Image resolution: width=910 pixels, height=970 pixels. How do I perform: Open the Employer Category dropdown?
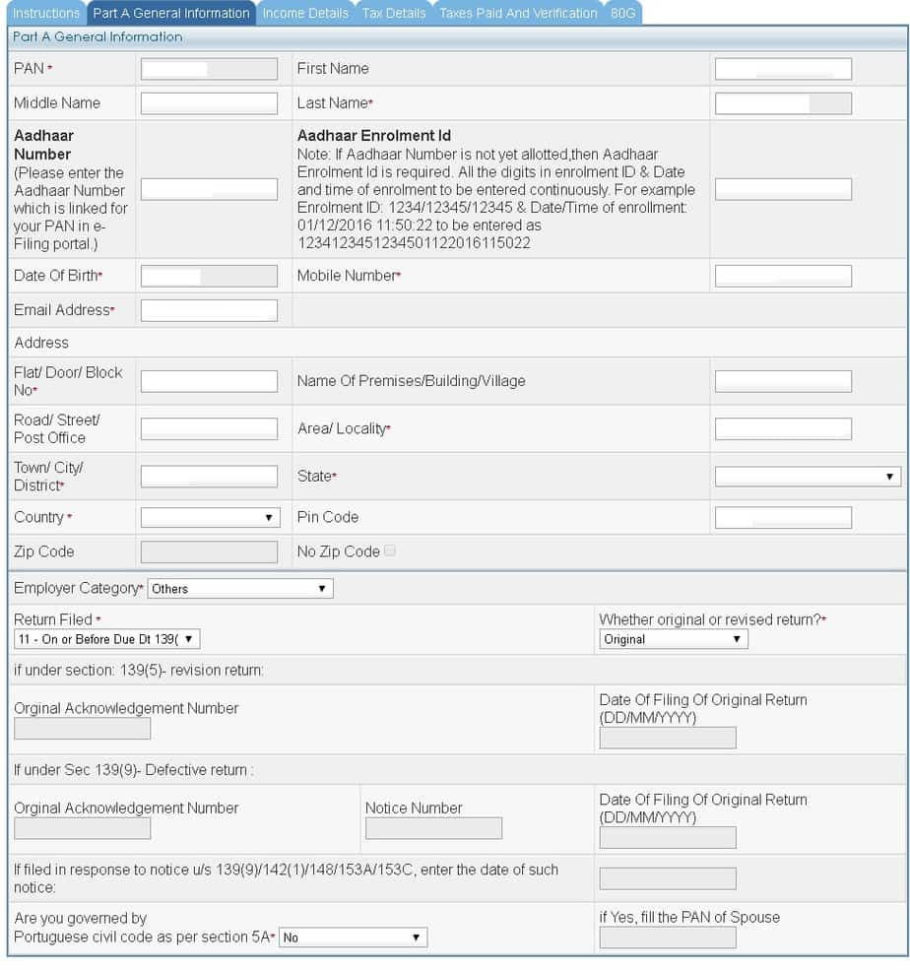[238, 588]
